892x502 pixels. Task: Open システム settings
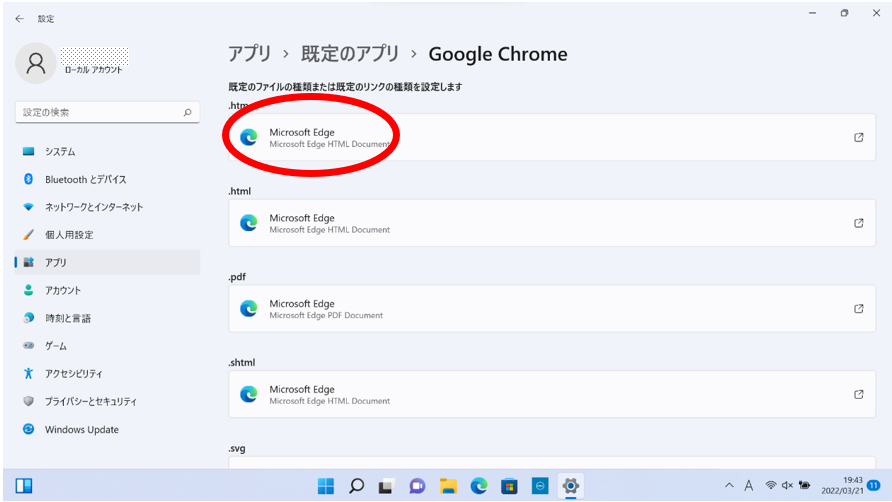(x=107, y=151)
